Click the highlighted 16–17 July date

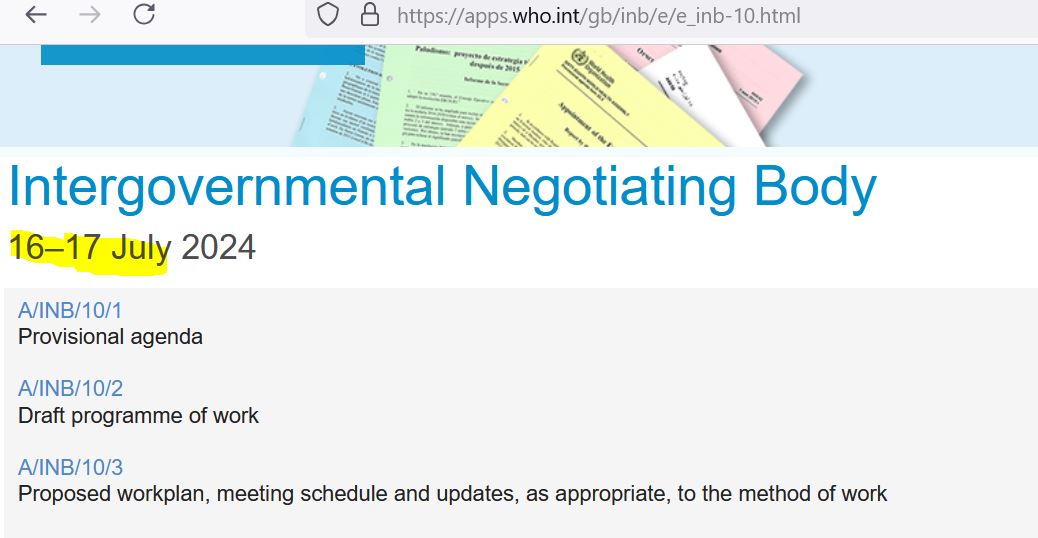[x=90, y=247]
